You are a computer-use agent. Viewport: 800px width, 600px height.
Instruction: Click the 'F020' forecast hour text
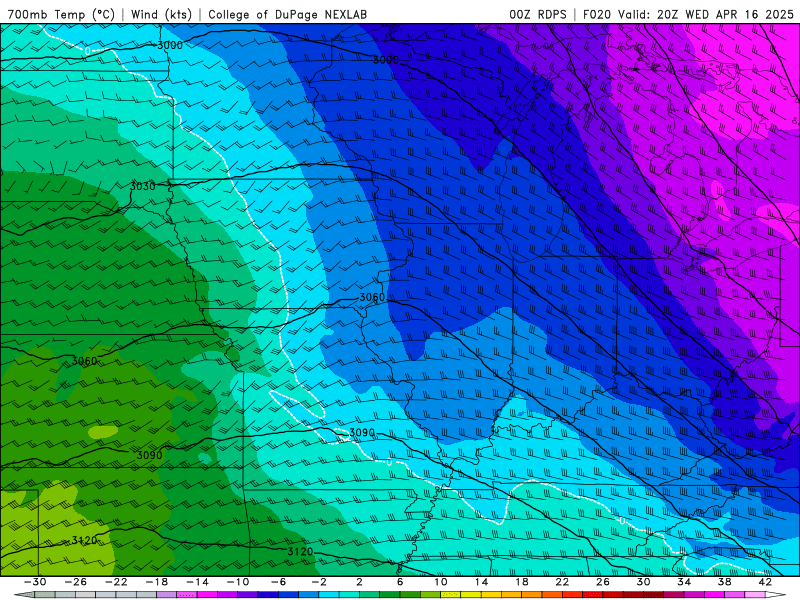(x=597, y=14)
